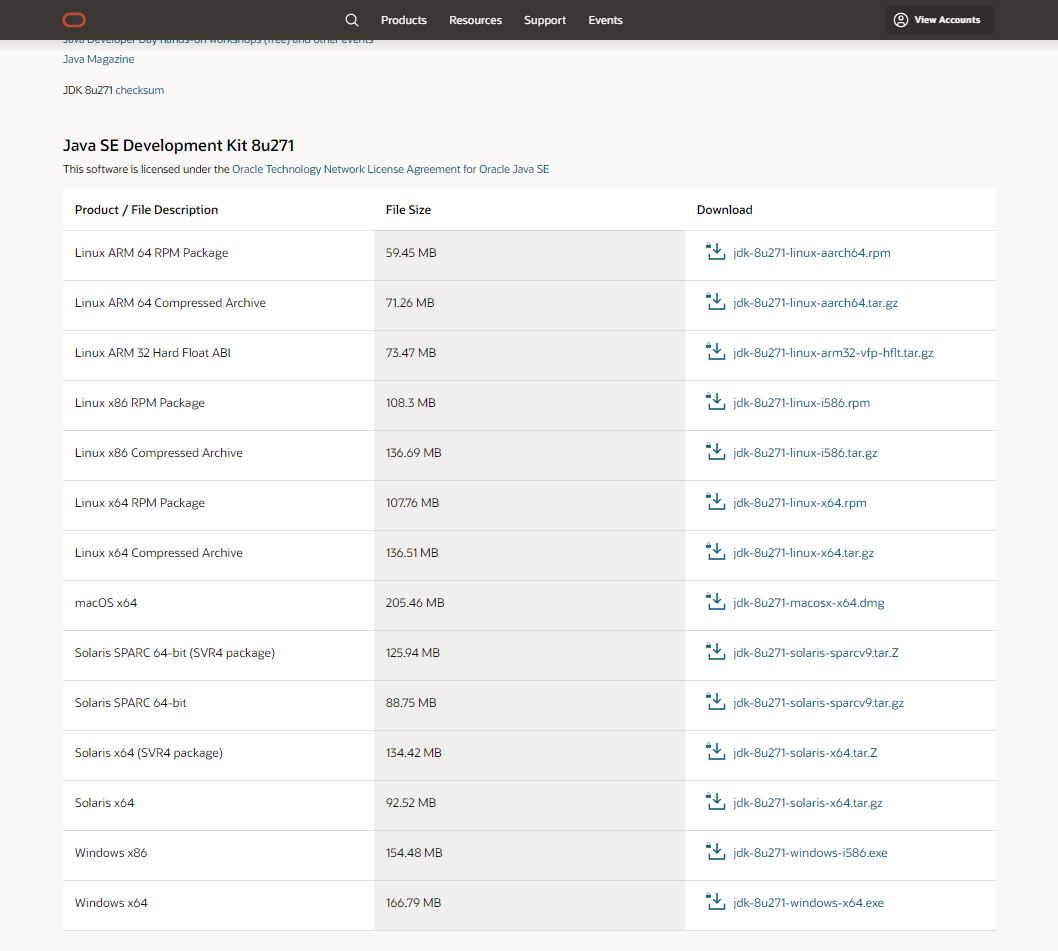This screenshot has width=1058, height=951.
Task: Open the Resources menu
Action: tap(476, 20)
